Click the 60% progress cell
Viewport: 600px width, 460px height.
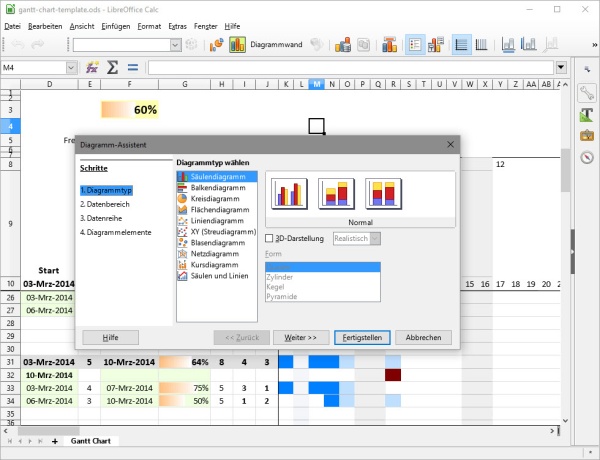(x=130, y=110)
